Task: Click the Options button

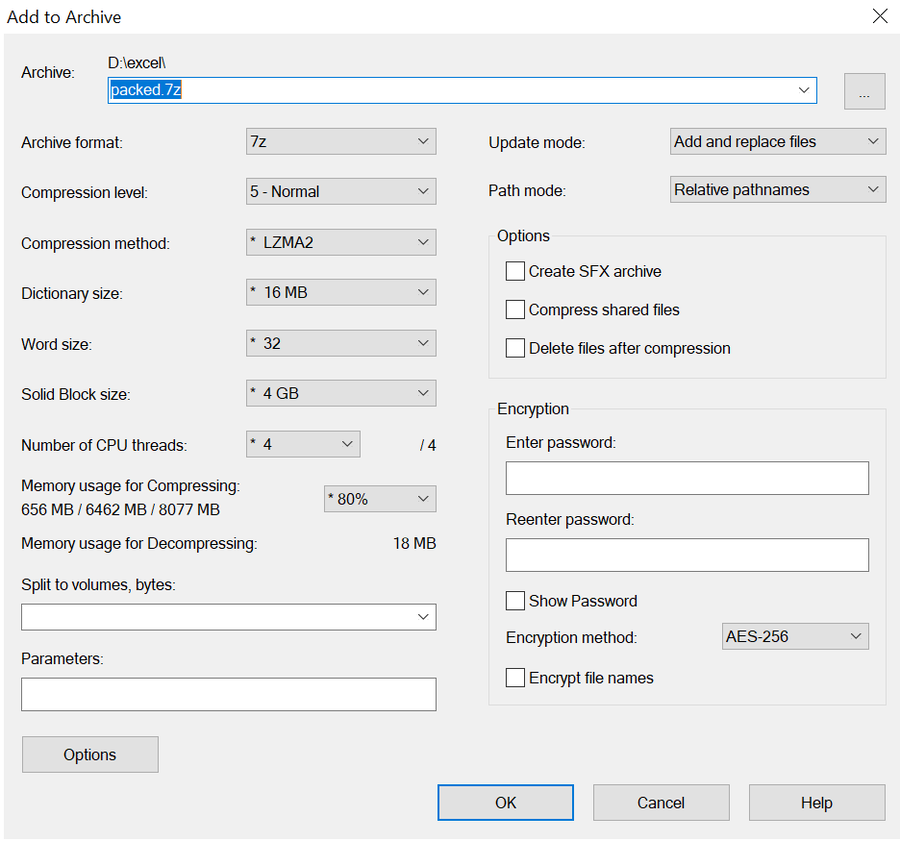Action: [90, 754]
